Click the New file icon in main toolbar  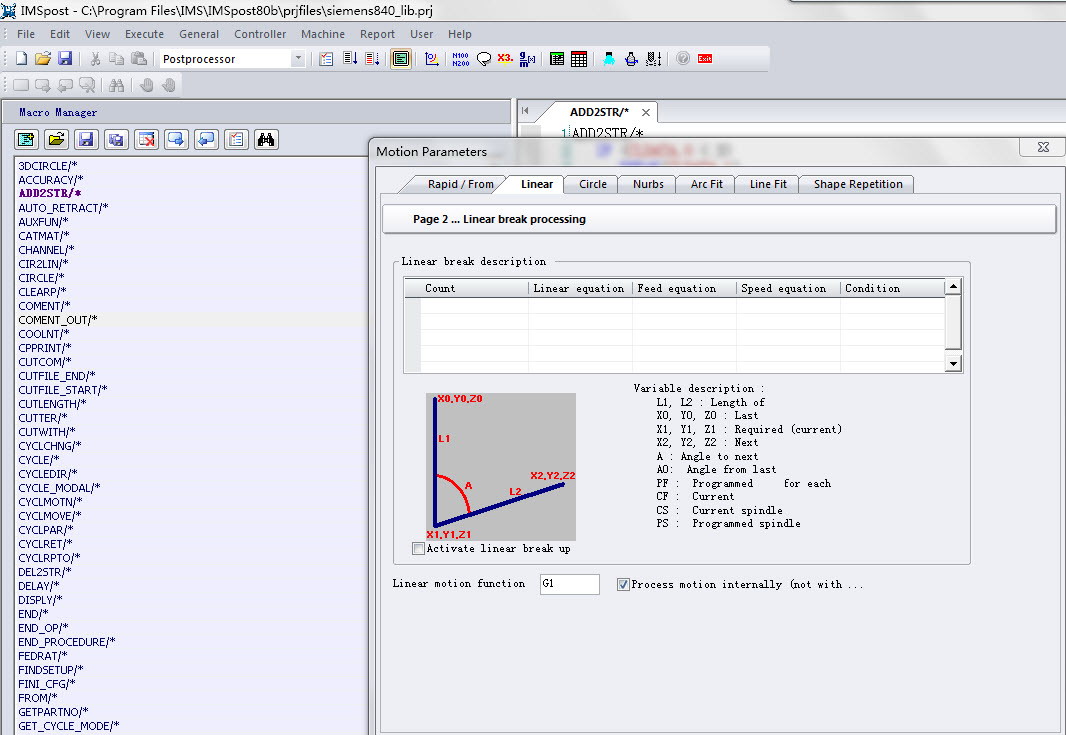click(21, 59)
